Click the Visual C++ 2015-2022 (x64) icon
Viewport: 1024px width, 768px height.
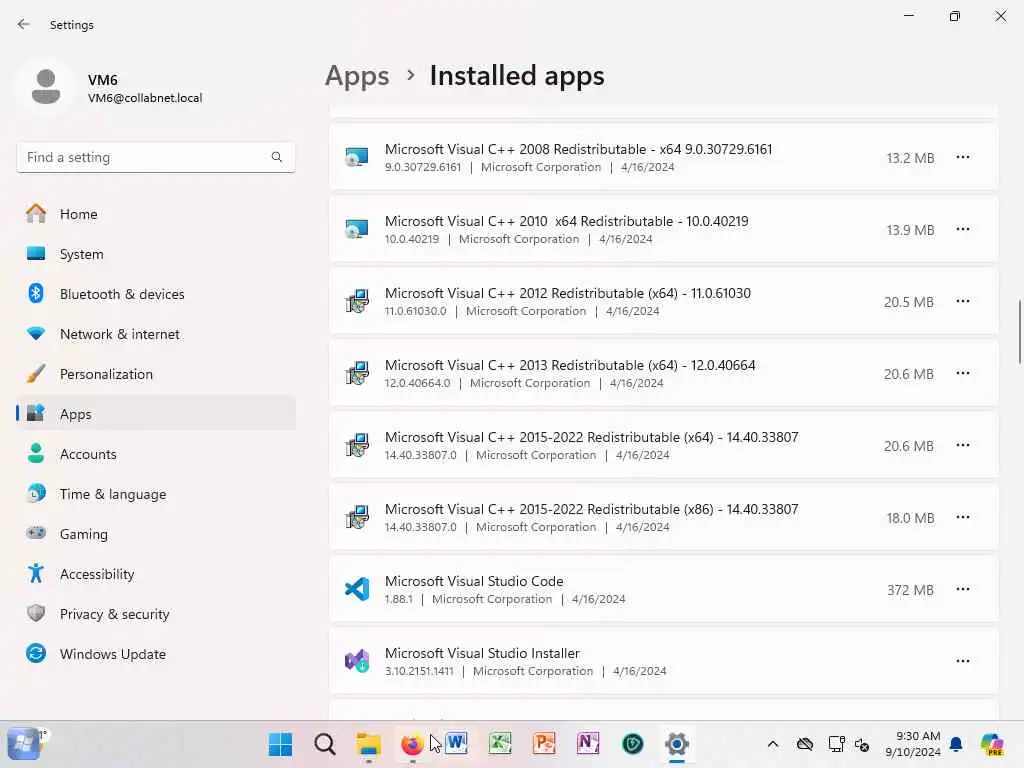click(x=357, y=445)
